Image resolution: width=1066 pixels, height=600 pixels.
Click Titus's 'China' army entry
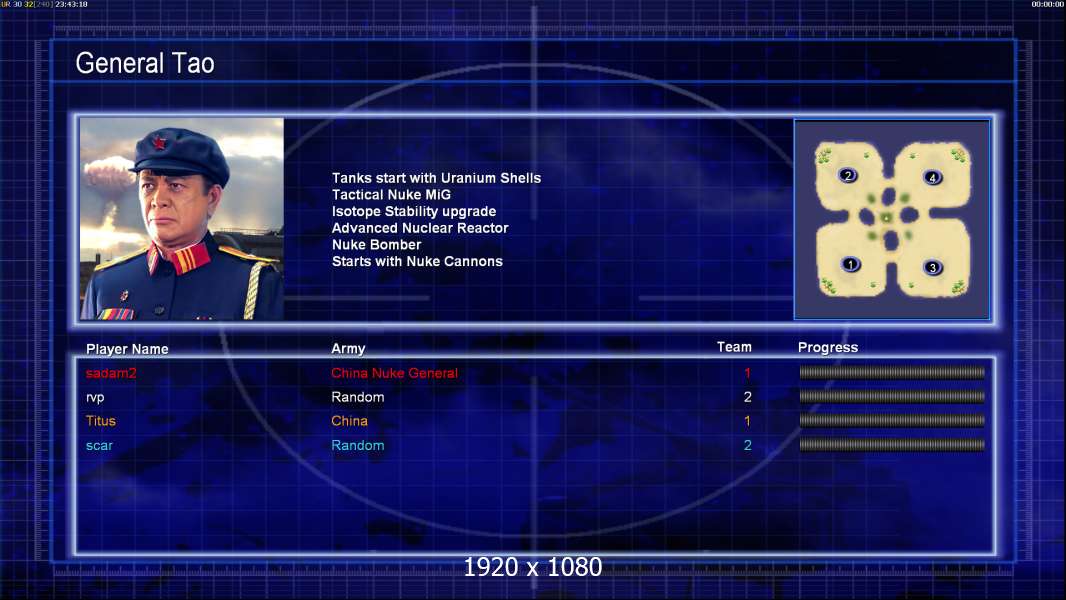click(x=349, y=421)
